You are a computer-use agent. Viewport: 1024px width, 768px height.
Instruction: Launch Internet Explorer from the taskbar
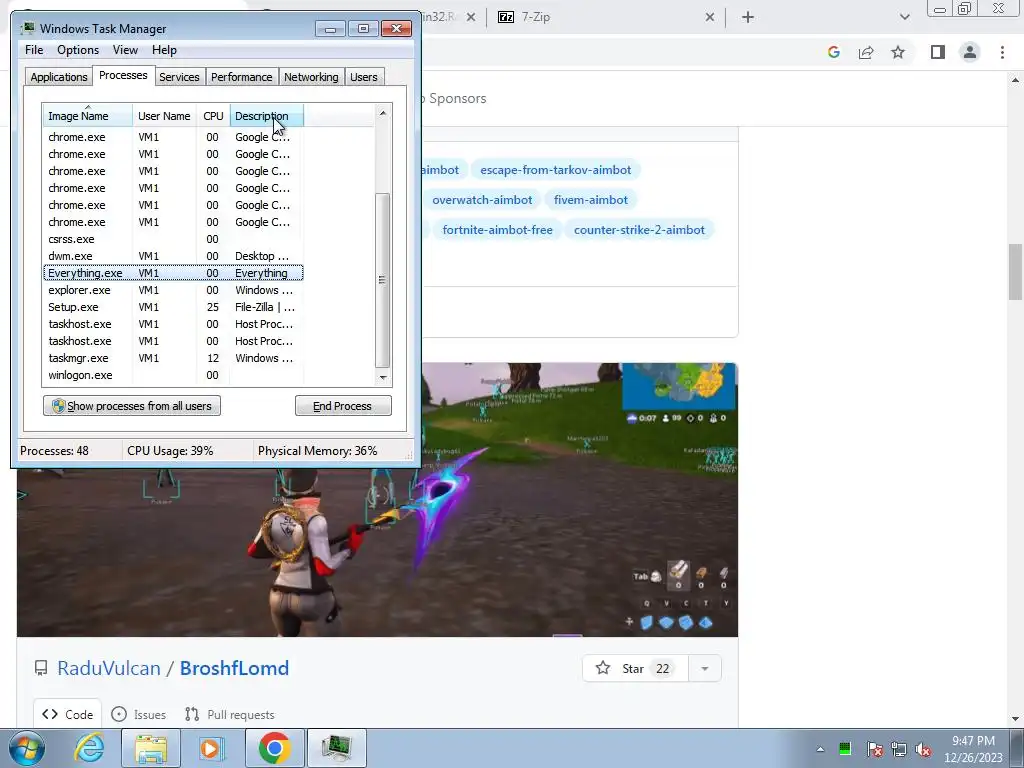click(x=89, y=748)
